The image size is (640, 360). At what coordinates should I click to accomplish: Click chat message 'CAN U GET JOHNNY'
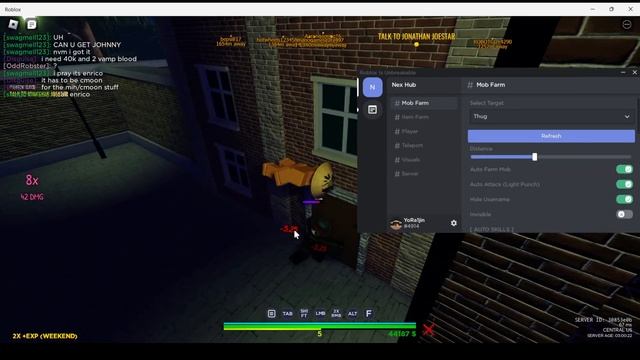pos(87,44)
